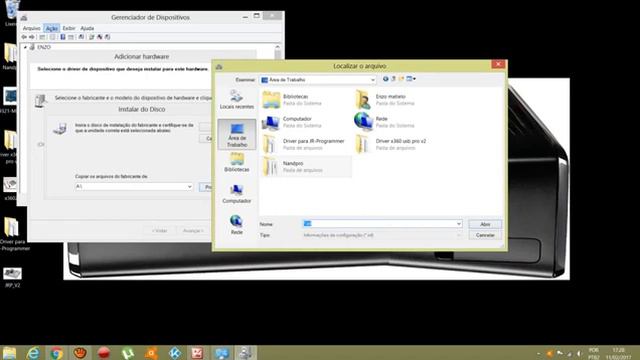This screenshot has width=640, height=360.
Task: Open Internet Explorer from the taskbar
Action: [33, 353]
